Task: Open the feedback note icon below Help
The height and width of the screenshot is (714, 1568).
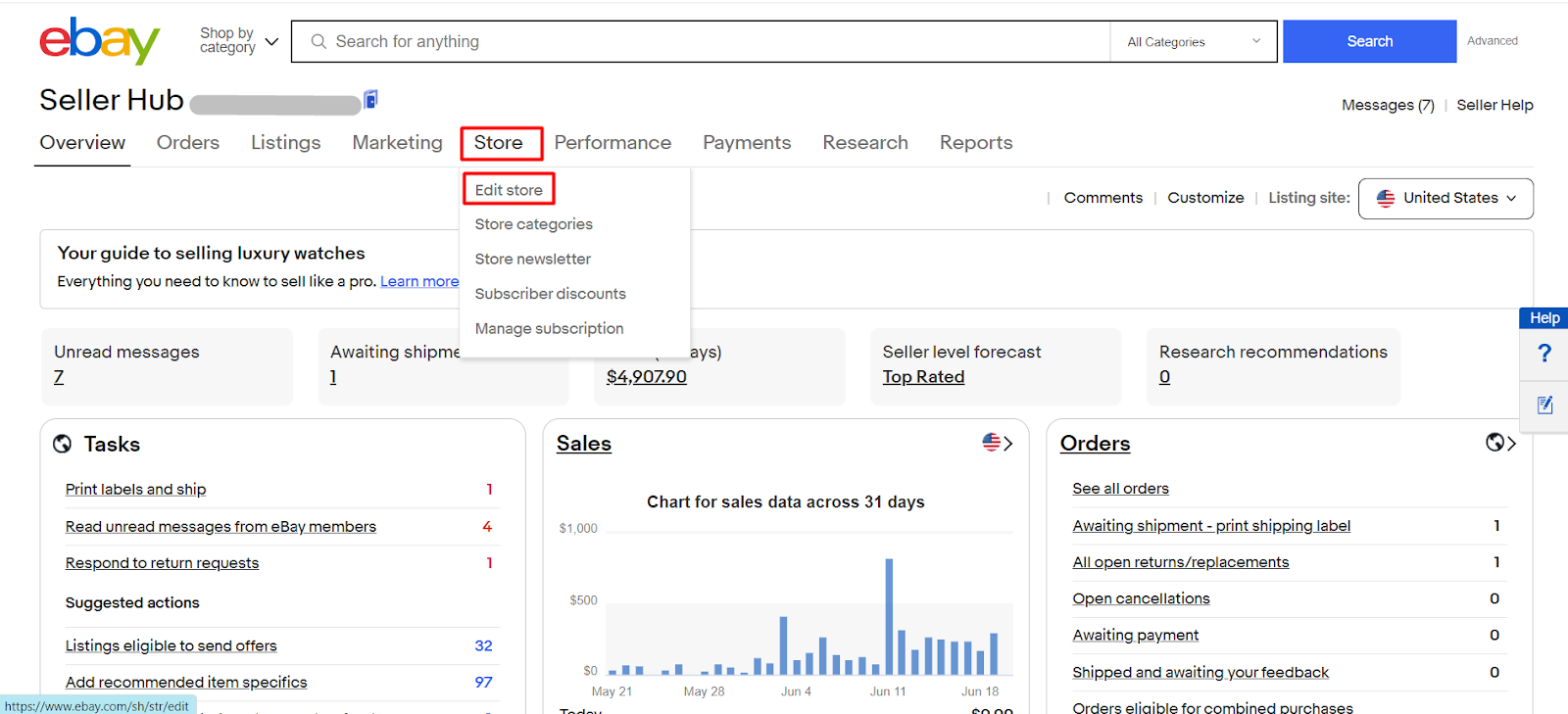Action: [1545, 405]
